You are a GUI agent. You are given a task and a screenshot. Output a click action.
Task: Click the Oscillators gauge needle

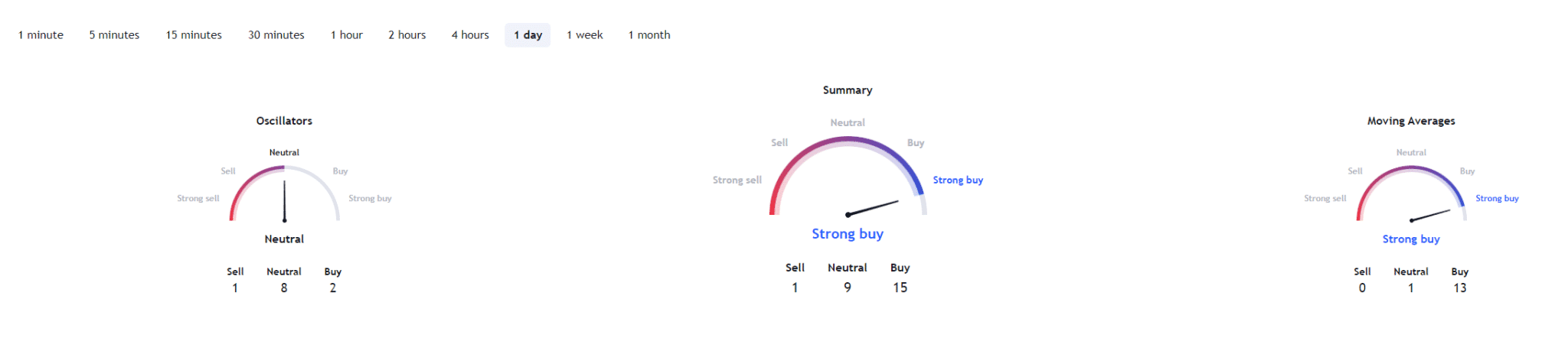[x=284, y=200]
